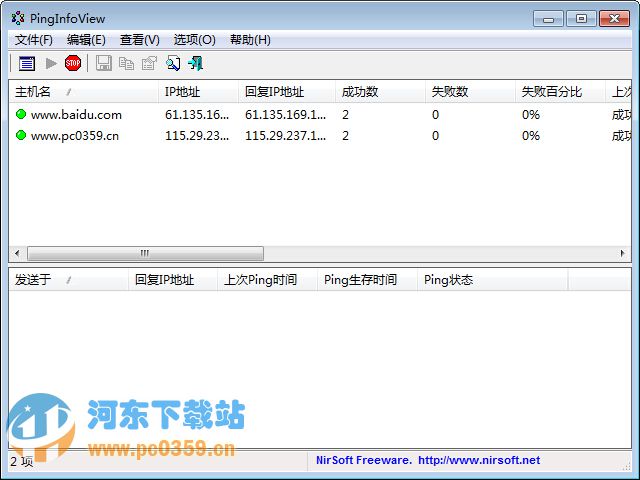The width and height of the screenshot is (640, 480).
Task: Click IP cell 115.29.23... of pc0359 row
Action: (x=197, y=136)
